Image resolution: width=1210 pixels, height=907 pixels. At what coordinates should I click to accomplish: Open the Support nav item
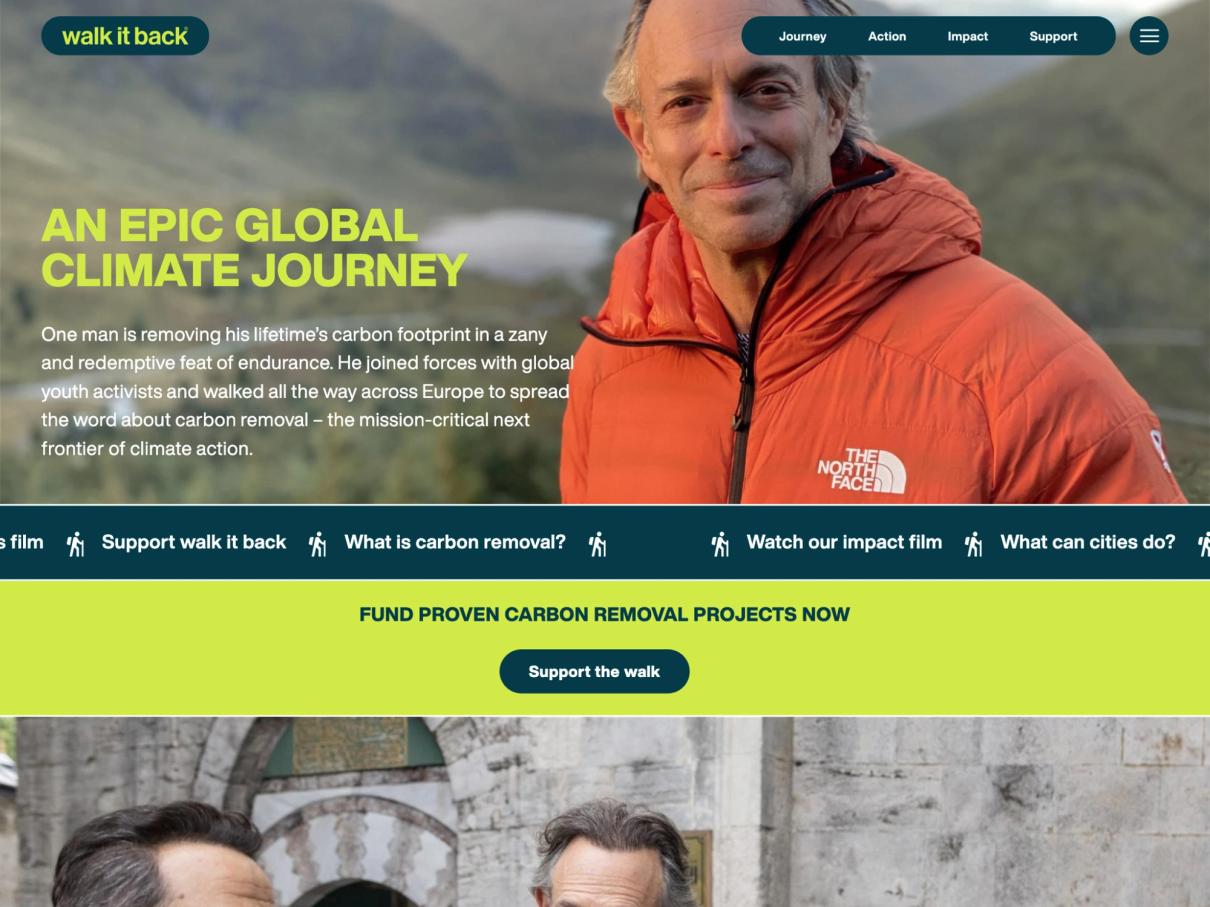tap(1053, 36)
